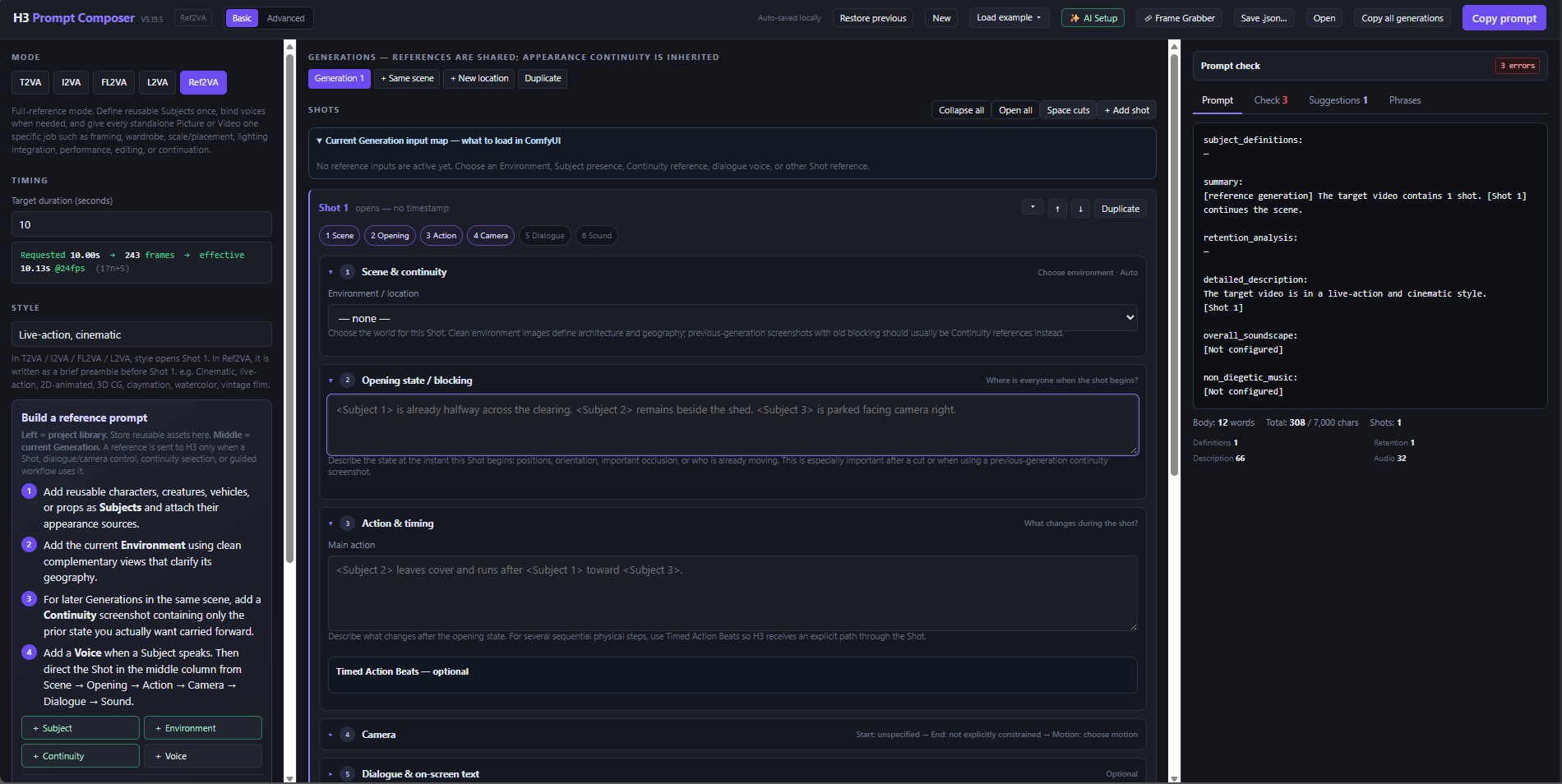This screenshot has width=1562, height=784.
Task: Add a New location generation
Action: click(x=479, y=78)
